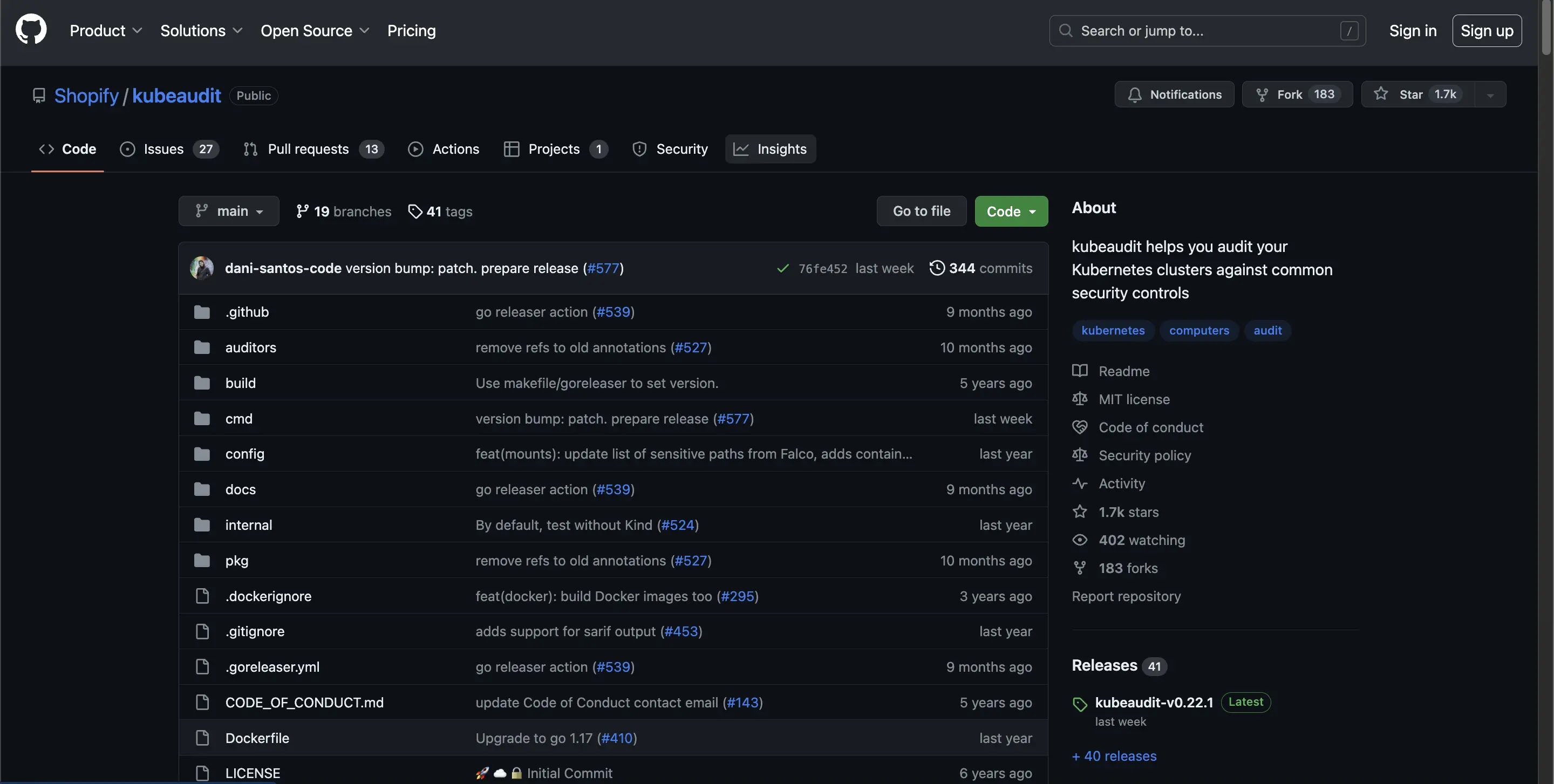Expand the Product menu
Image resolution: width=1554 pixels, height=784 pixels.
pyautogui.click(x=106, y=30)
